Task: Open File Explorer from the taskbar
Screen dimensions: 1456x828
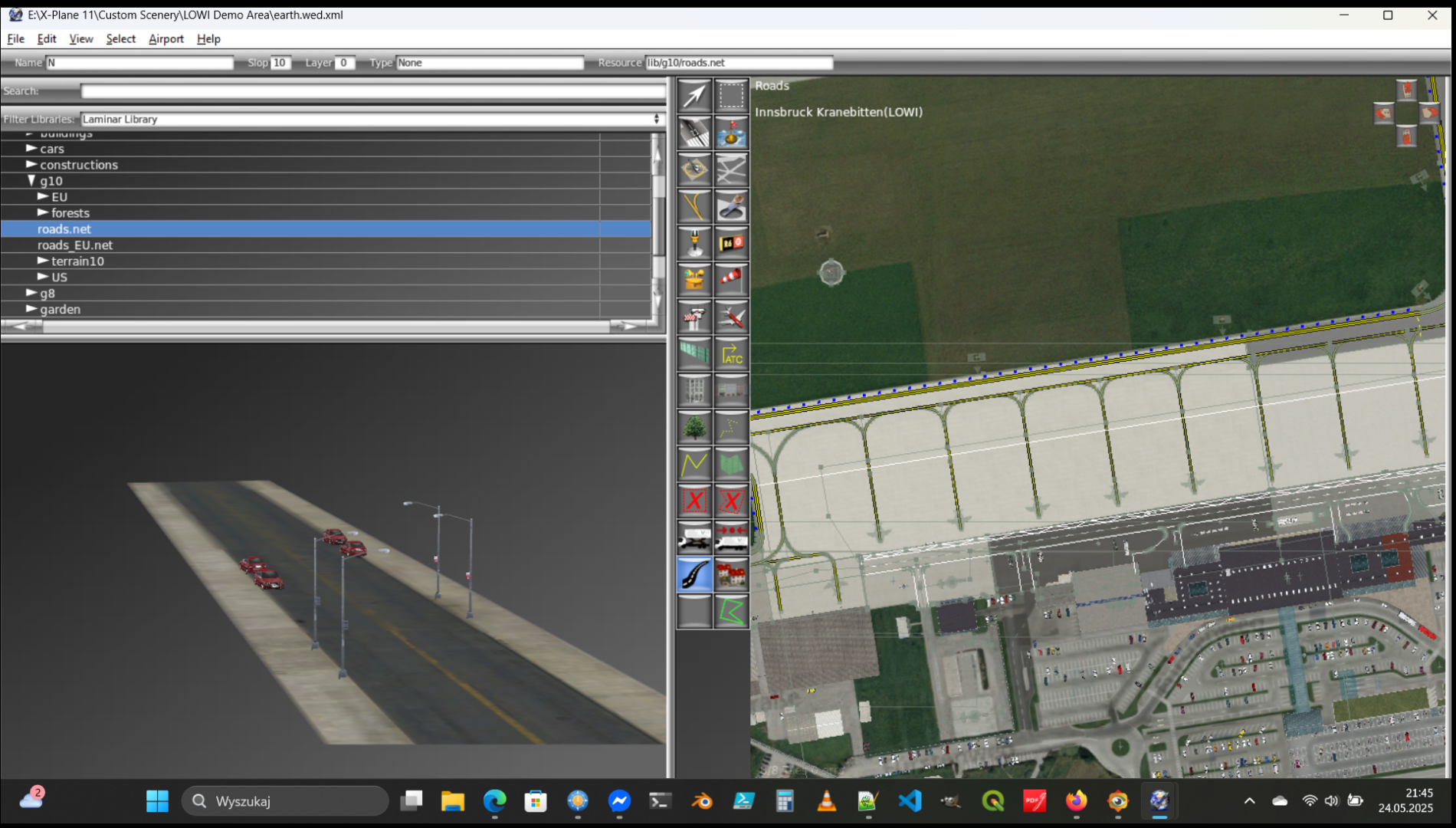Action: tap(453, 801)
